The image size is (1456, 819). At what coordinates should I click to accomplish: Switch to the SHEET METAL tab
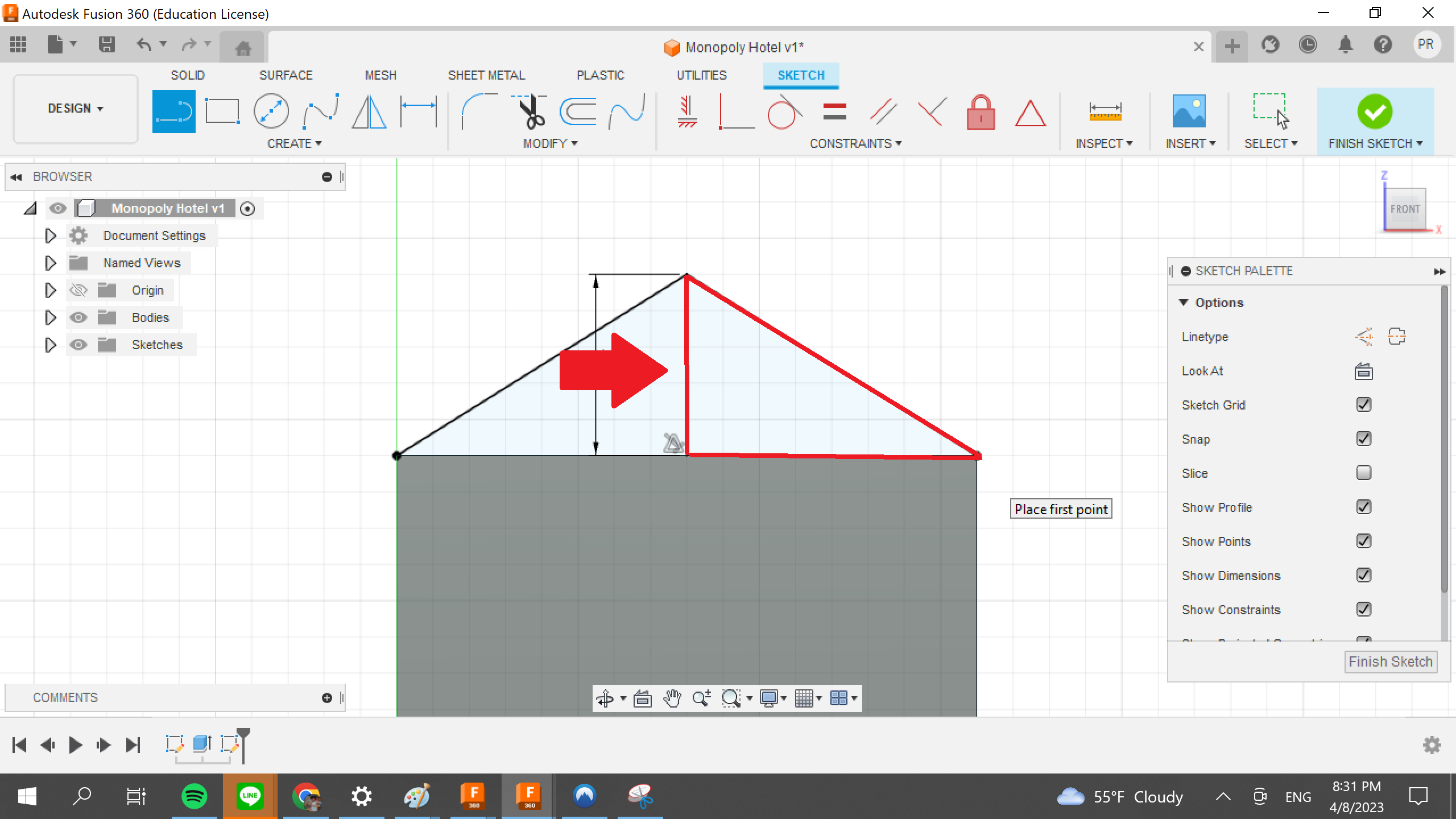click(x=486, y=75)
